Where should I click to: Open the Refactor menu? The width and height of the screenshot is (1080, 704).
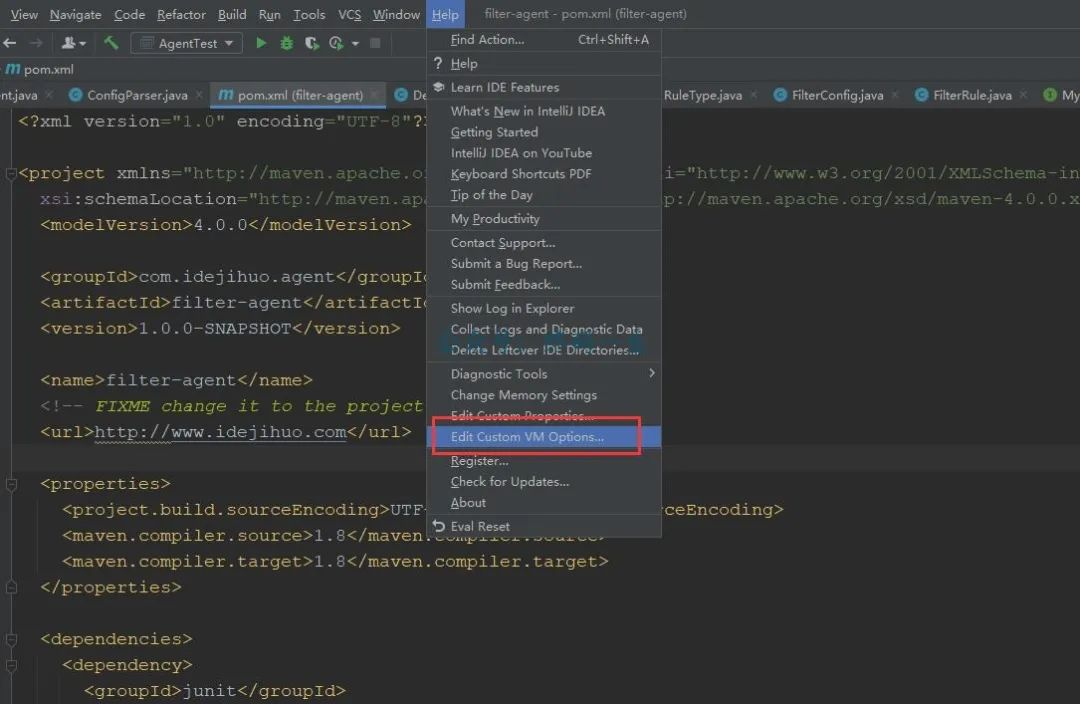(x=181, y=14)
